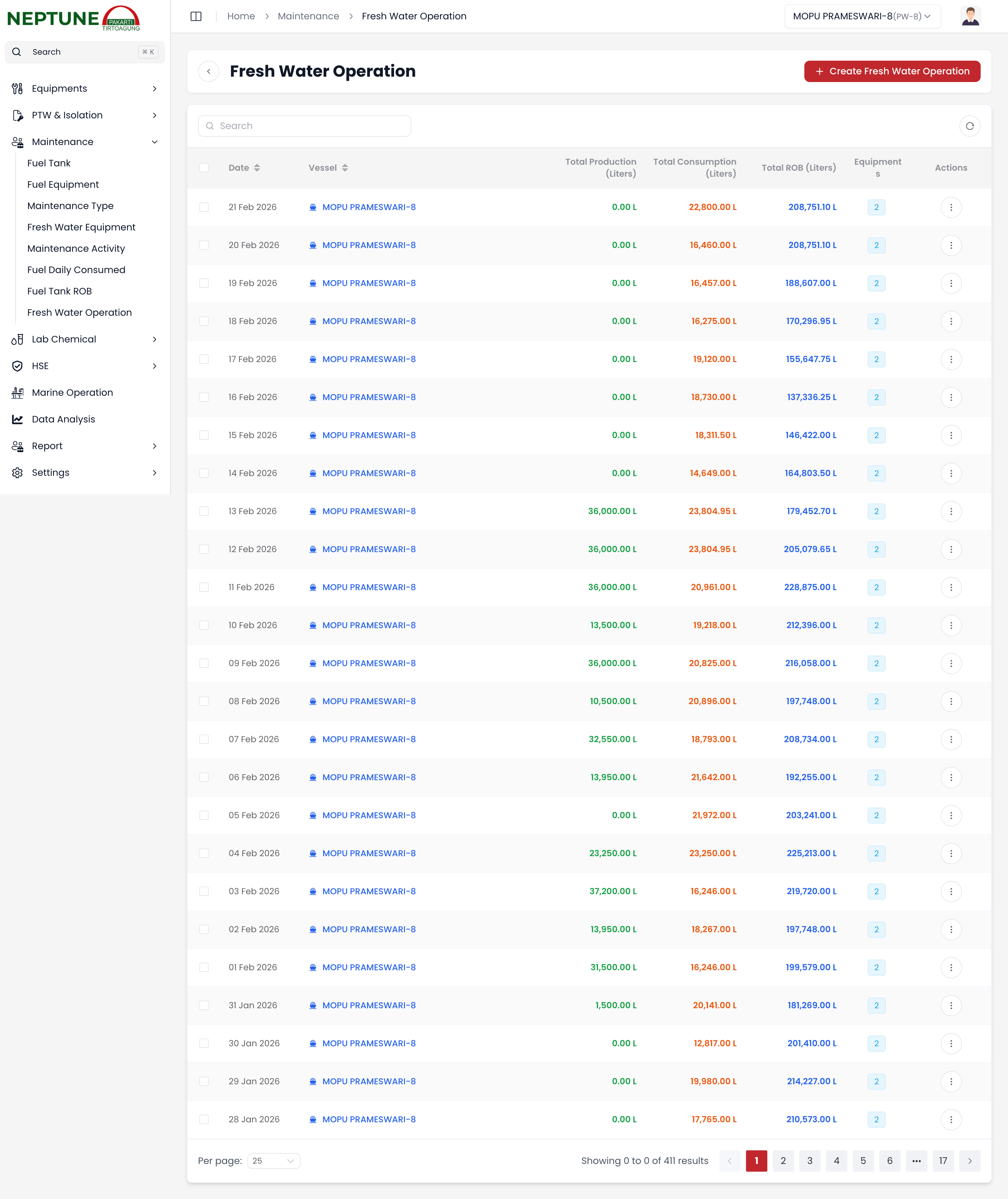Sort by Date column arrows

(x=257, y=167)
